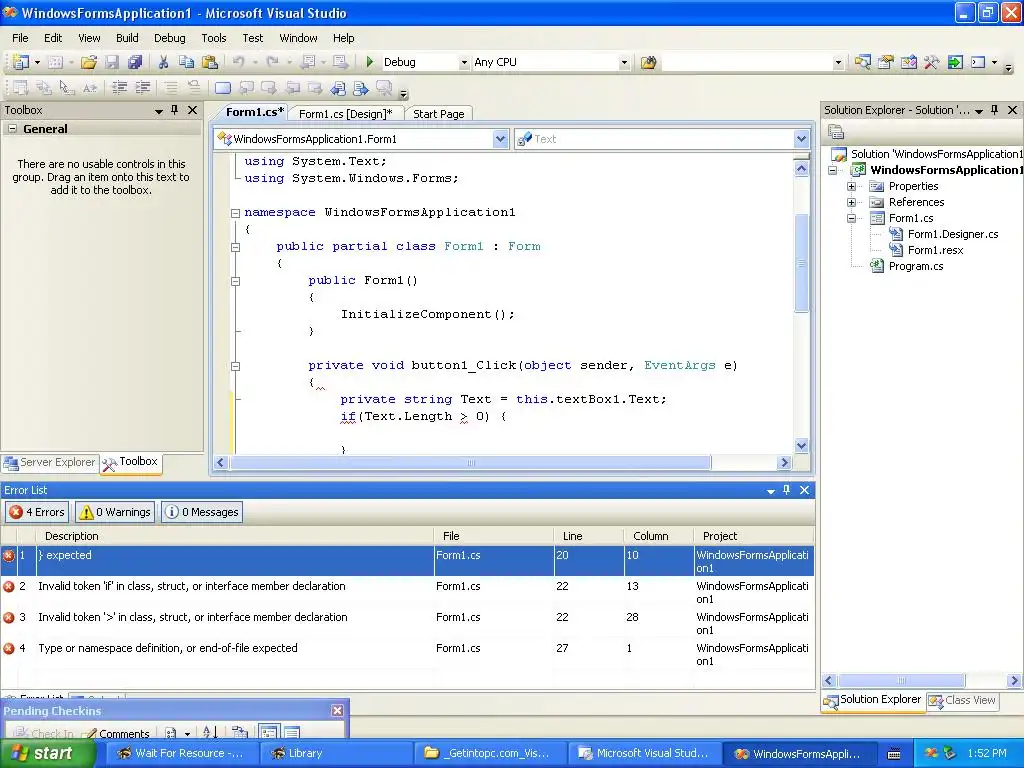
Task: Open Start Page green arrow icon
Action: (955, 63)
